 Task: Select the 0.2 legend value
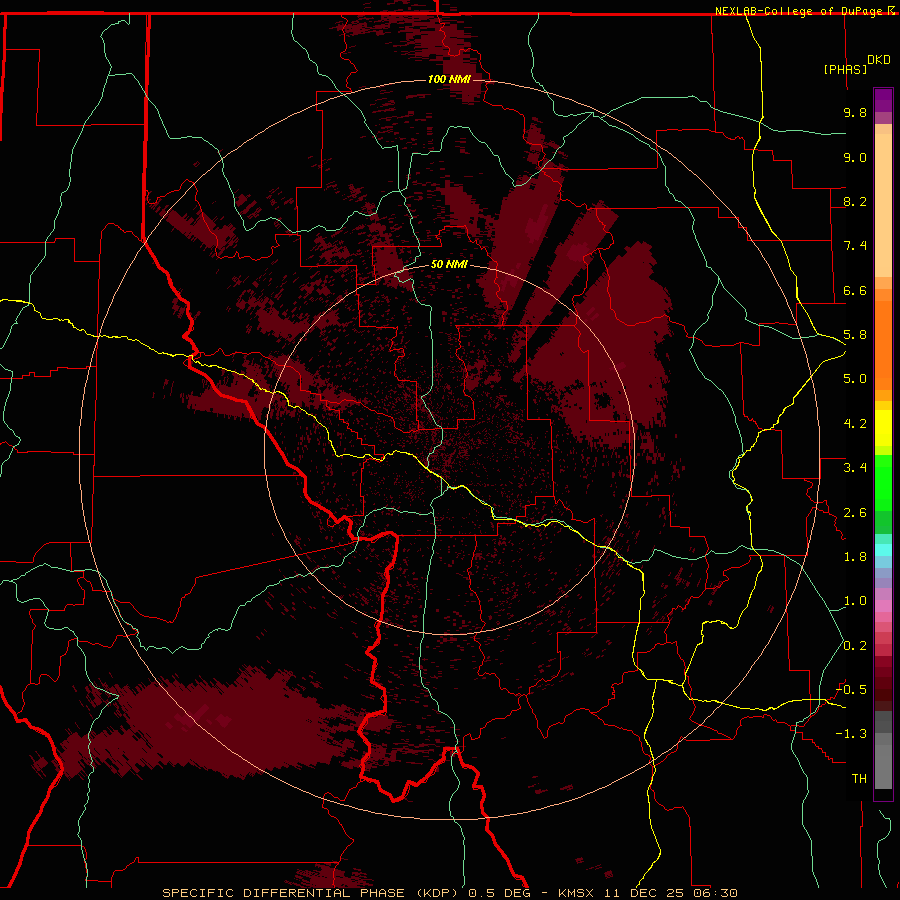click(x=855, y=646)
